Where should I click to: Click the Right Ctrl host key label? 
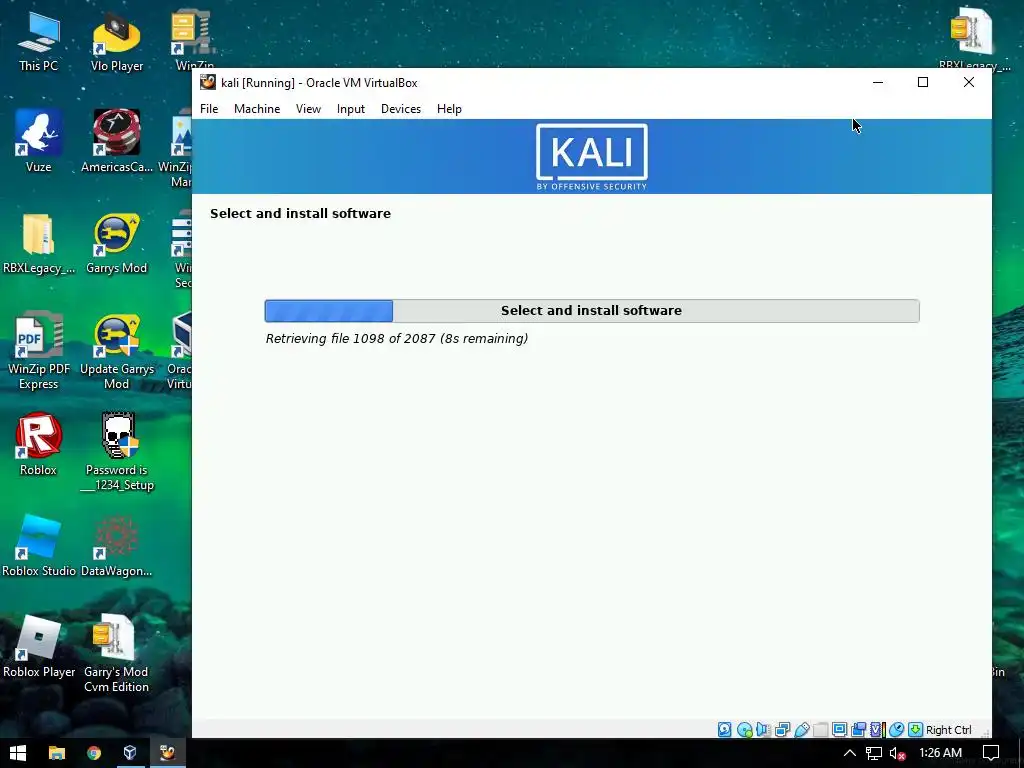pyautogui.click(x=948, y=730)
